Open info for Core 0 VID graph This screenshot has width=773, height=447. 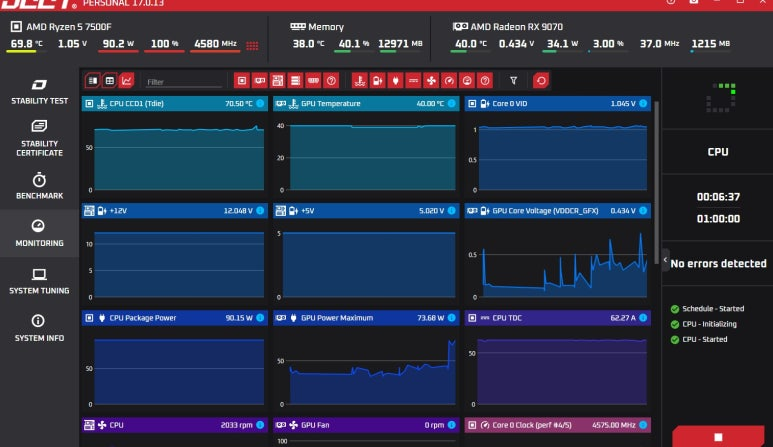pyautogui.click(x=643, y=103)
